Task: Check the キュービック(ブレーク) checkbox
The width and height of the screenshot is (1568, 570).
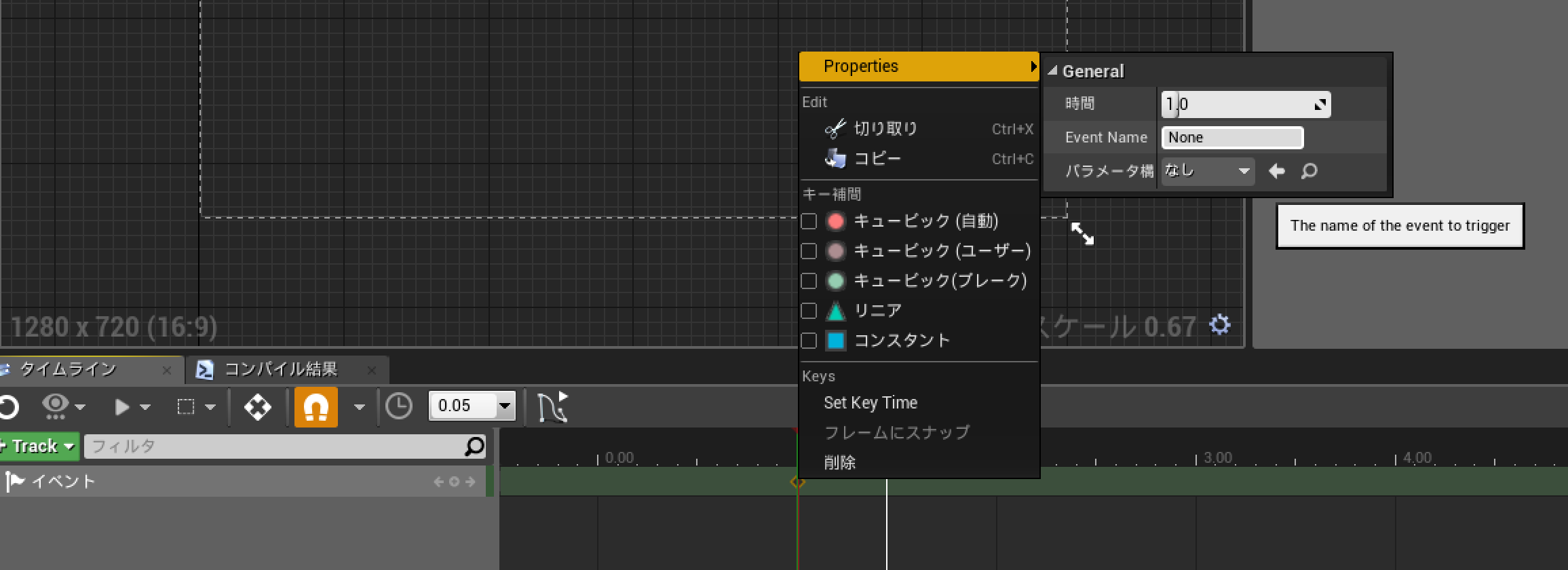Action: [x=808, y=281]
